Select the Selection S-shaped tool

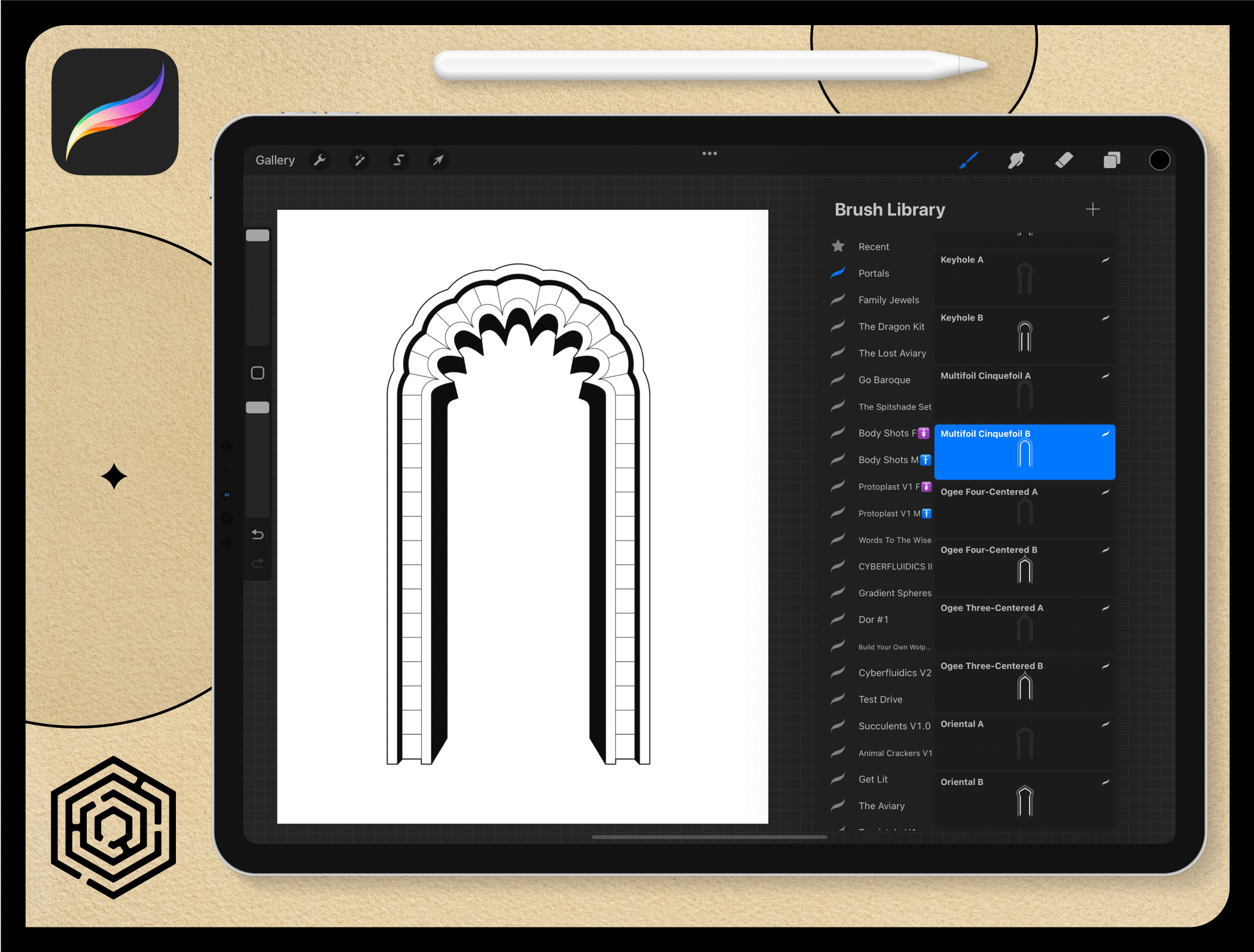398,160
